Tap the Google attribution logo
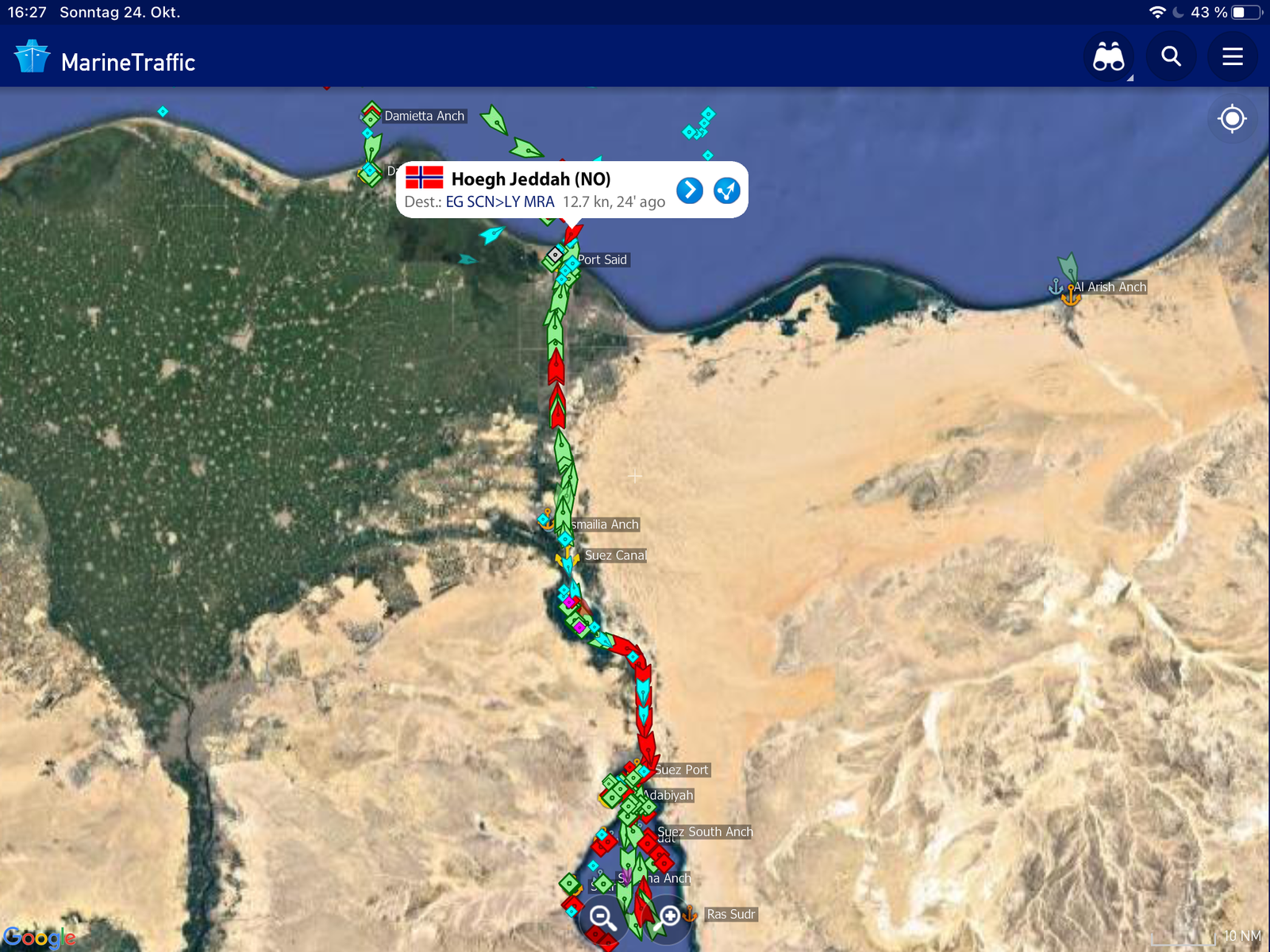 (39, 938)
